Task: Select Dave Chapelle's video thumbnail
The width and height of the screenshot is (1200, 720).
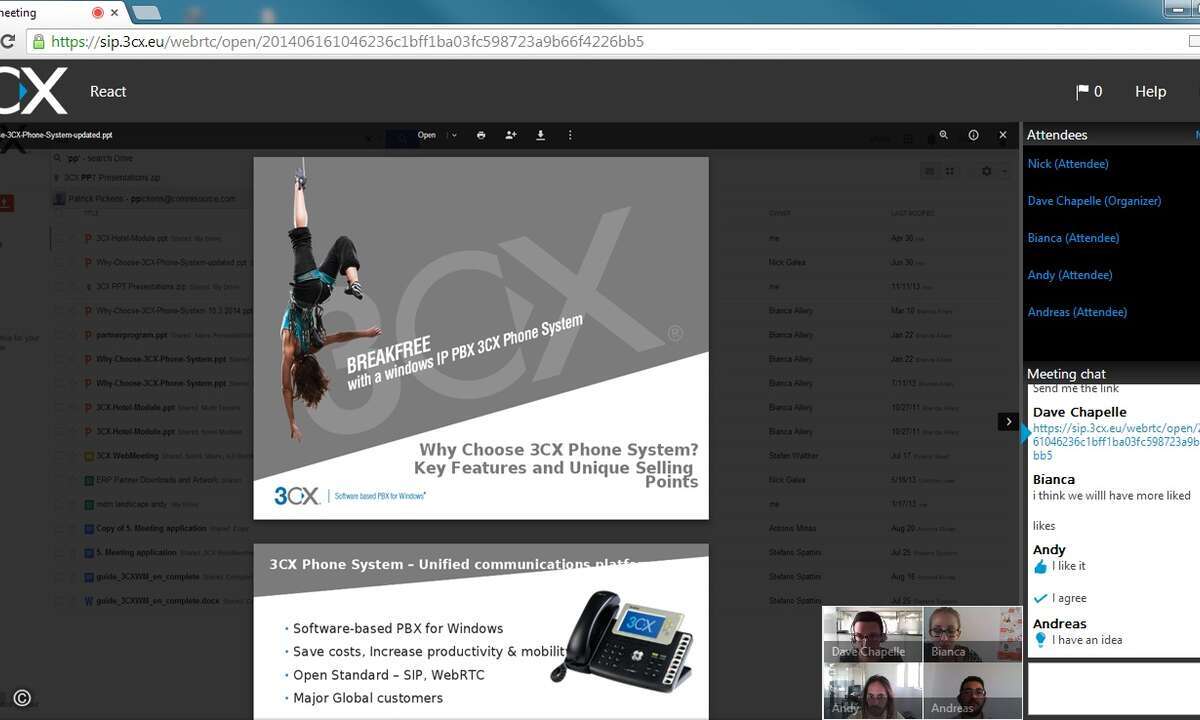Action: pos(873,634)
